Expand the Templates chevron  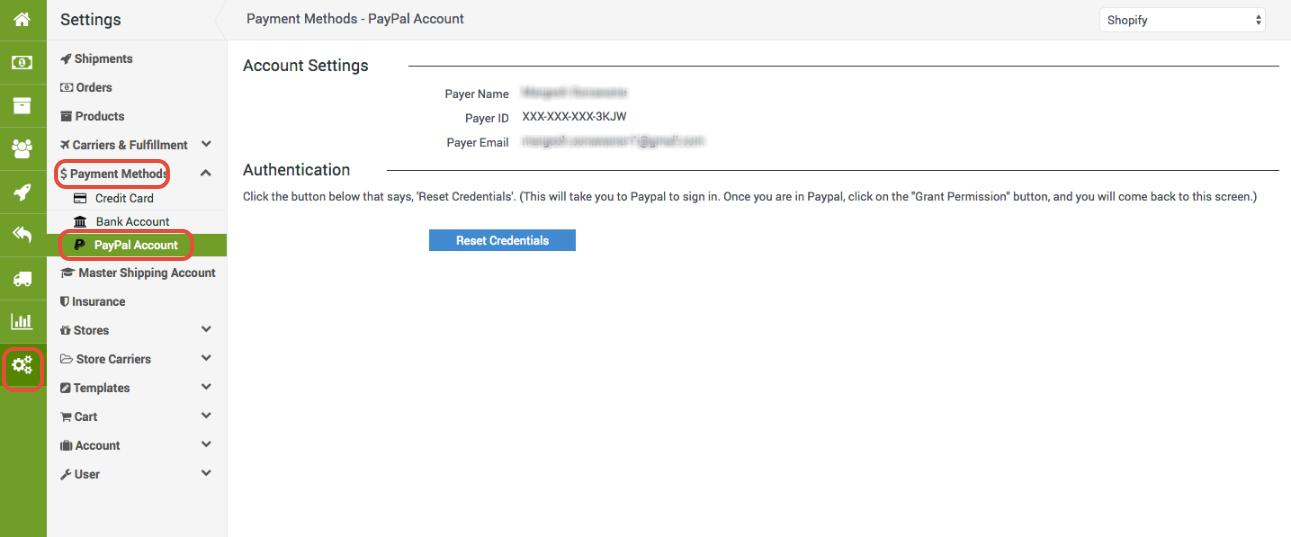pyautogui.click(x=206, y=388)
